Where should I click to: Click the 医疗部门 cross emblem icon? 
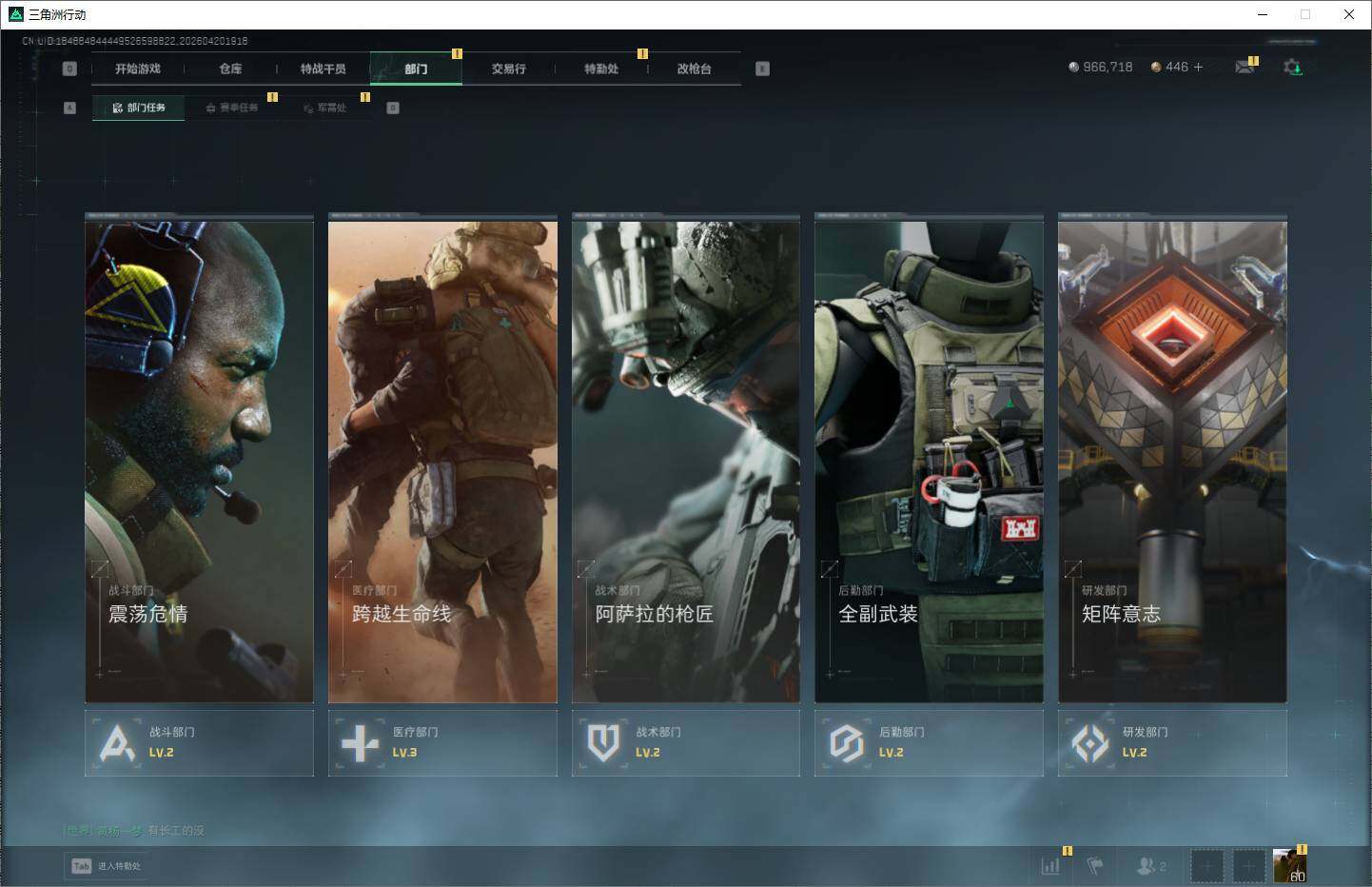[361, 742]
